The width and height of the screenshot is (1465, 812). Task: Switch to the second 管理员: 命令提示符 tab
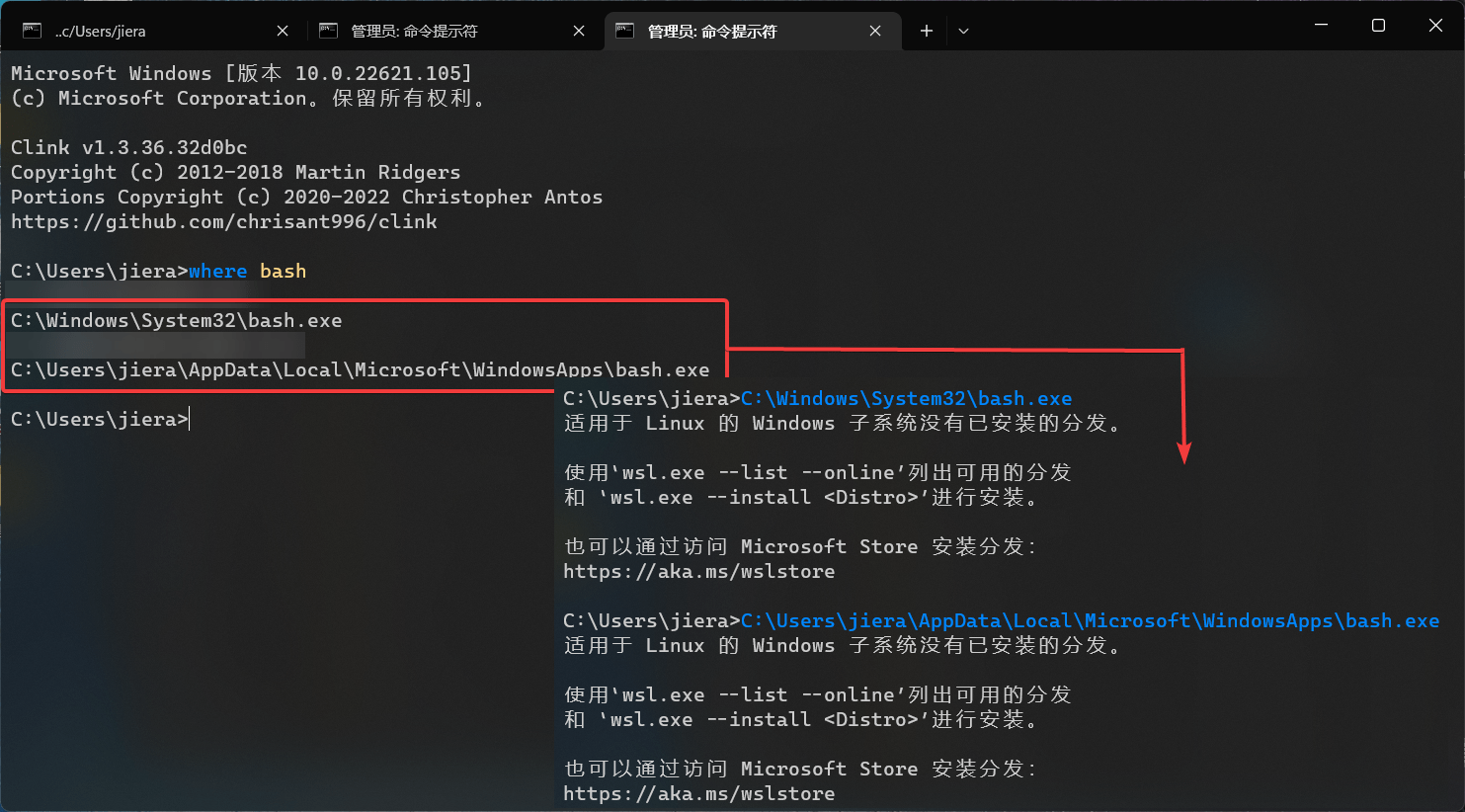point(454,31)
